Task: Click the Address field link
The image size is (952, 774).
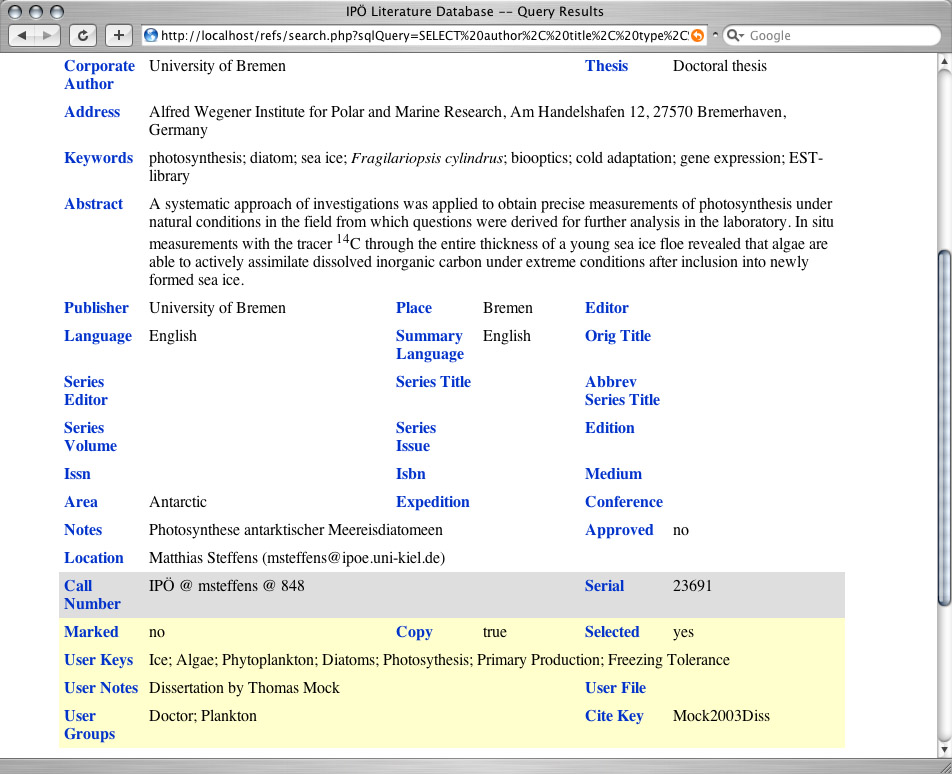Action: point(92,112)
